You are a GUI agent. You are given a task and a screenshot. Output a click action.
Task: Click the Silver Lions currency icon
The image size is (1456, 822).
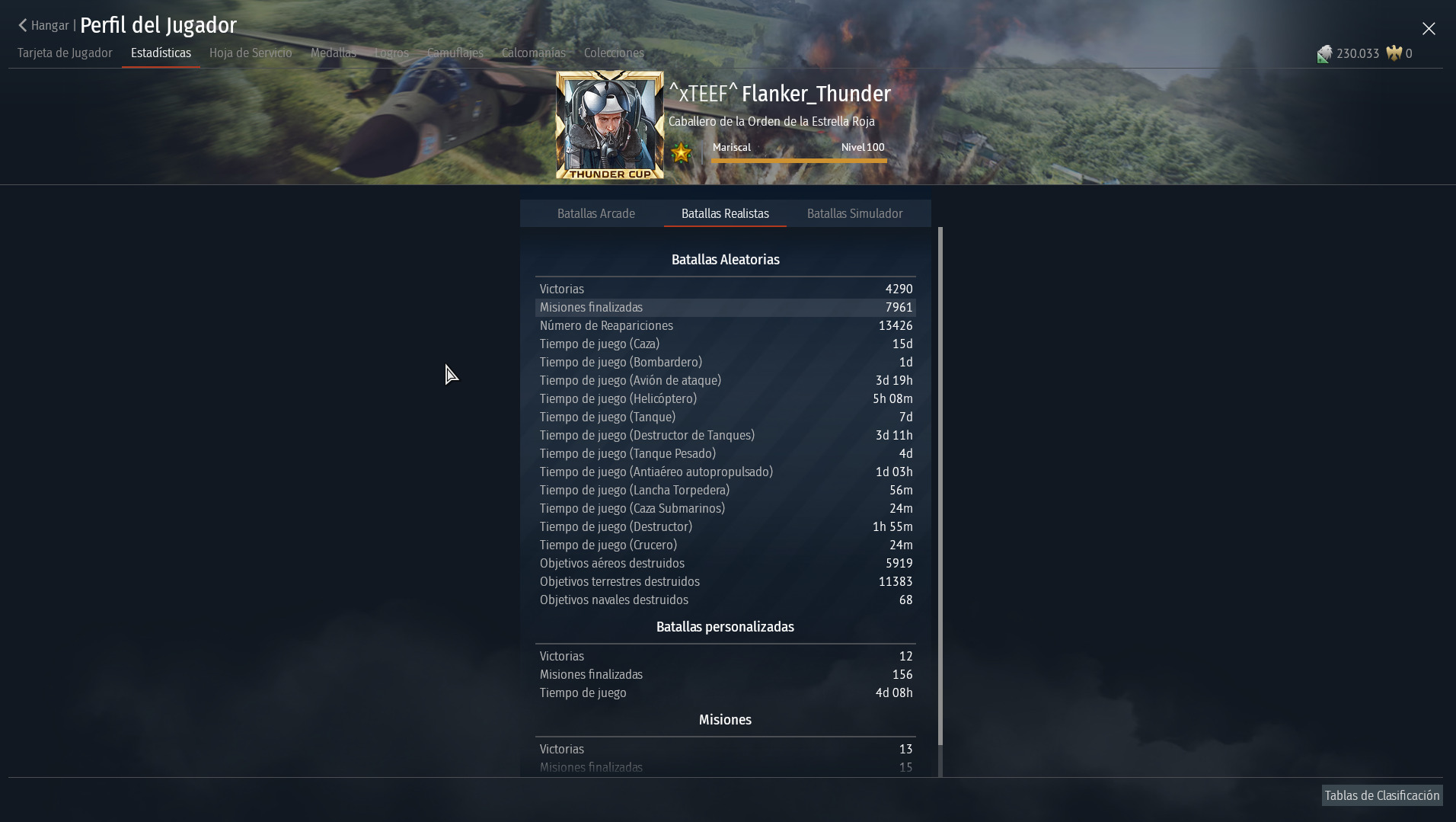coord(1324,54)
